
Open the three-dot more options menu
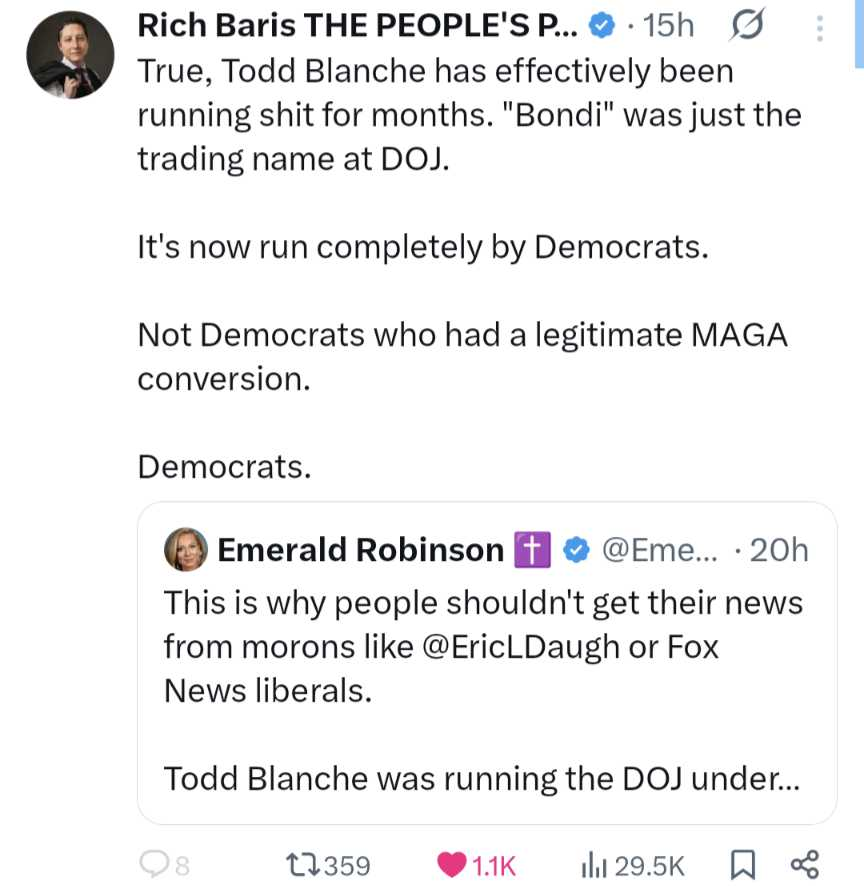click(x=820, y=27)
